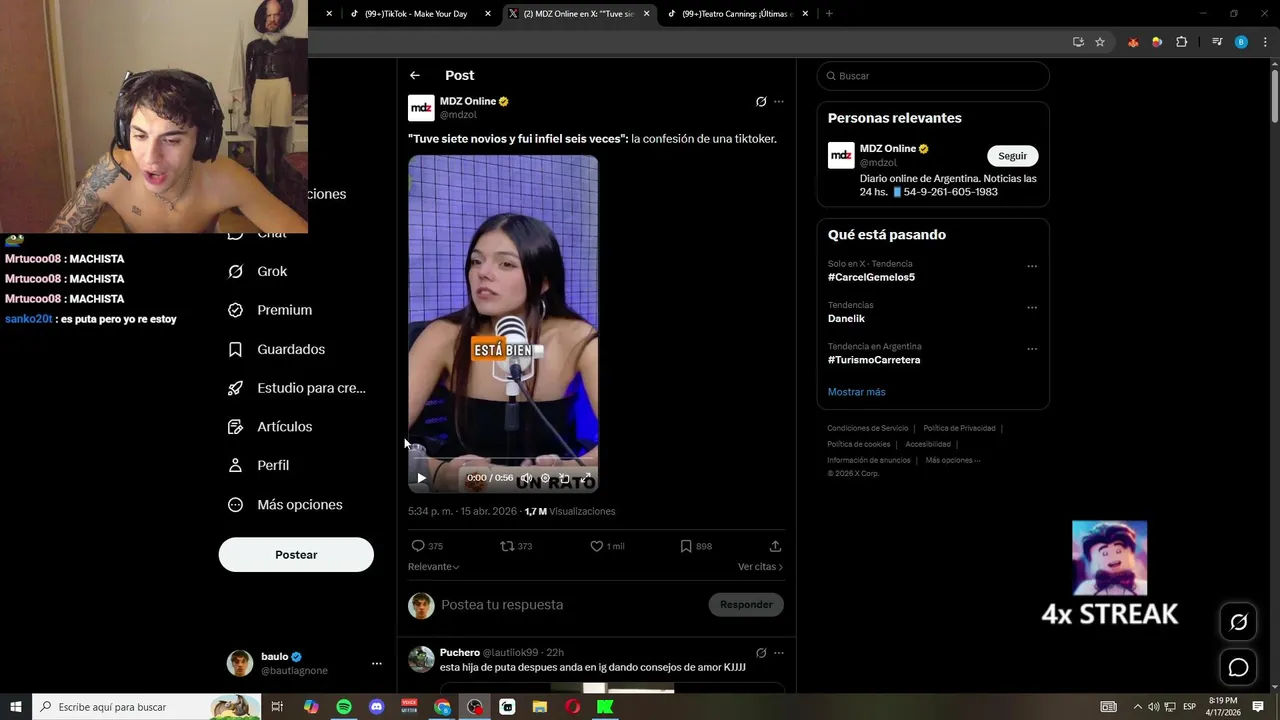Follow MDZ Online with Seguir button

(1013, 156)
